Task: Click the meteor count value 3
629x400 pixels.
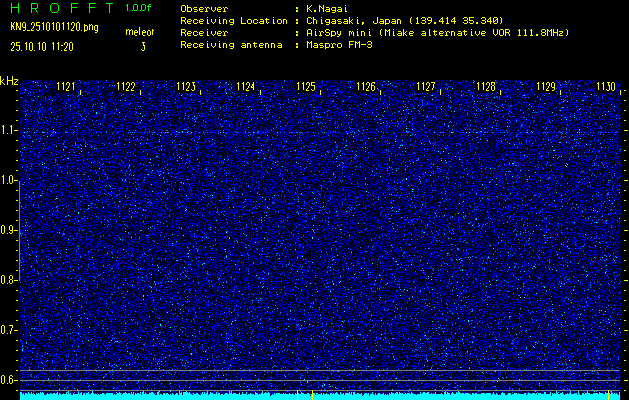Action: pos(143,46)
